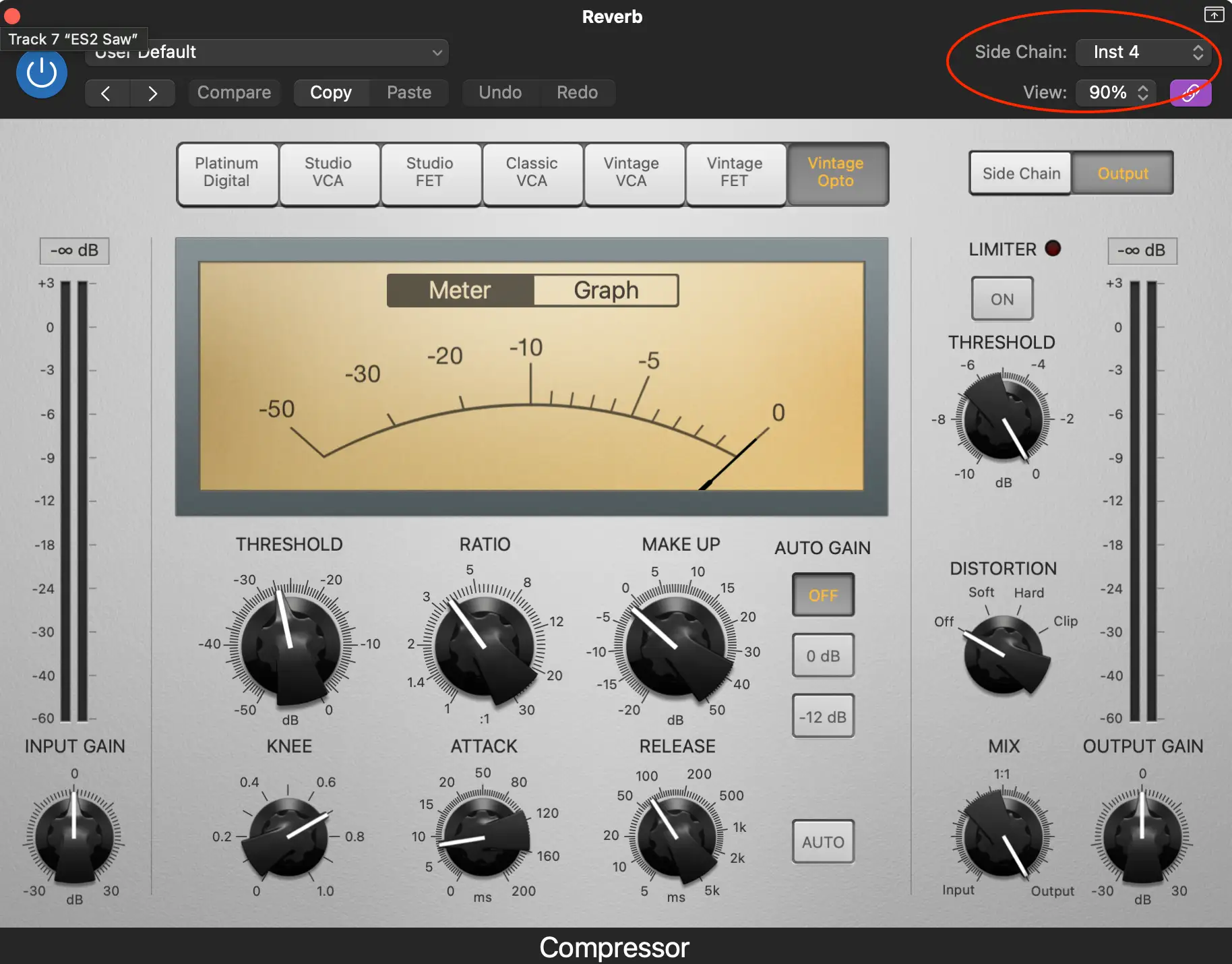Click the Distortion selector knob

[x=1003, y=655]
